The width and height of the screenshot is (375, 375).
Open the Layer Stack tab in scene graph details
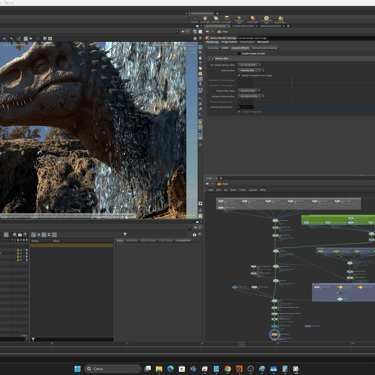(166, 240)
